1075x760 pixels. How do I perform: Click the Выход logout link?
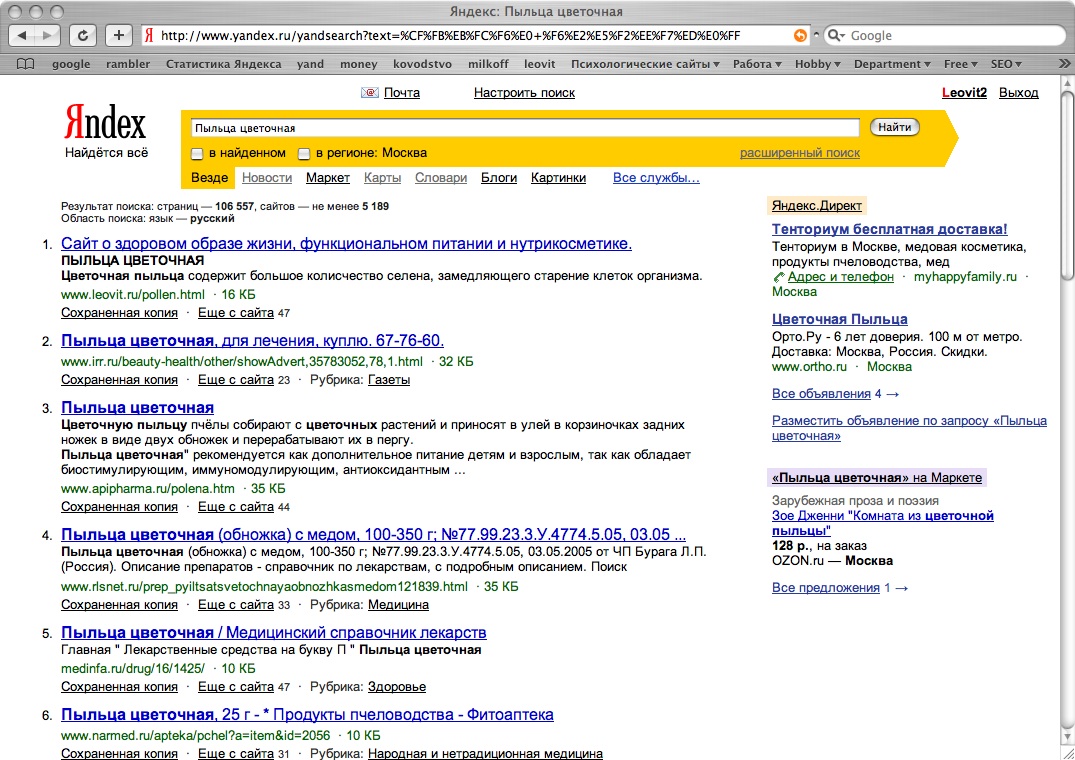click(x=1018, y=93)
